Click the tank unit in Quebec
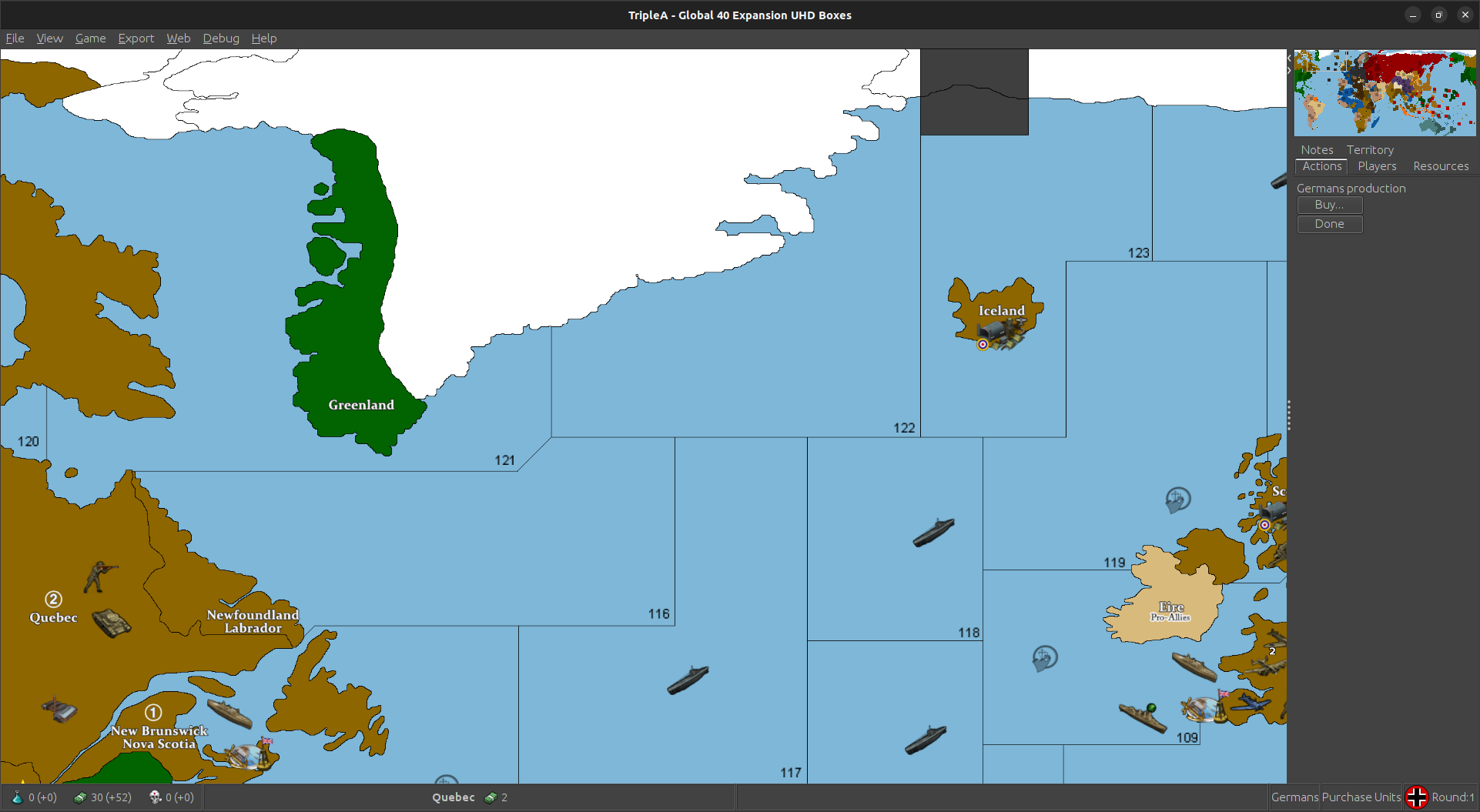The image size is (1480, 812). pos(112,623)
